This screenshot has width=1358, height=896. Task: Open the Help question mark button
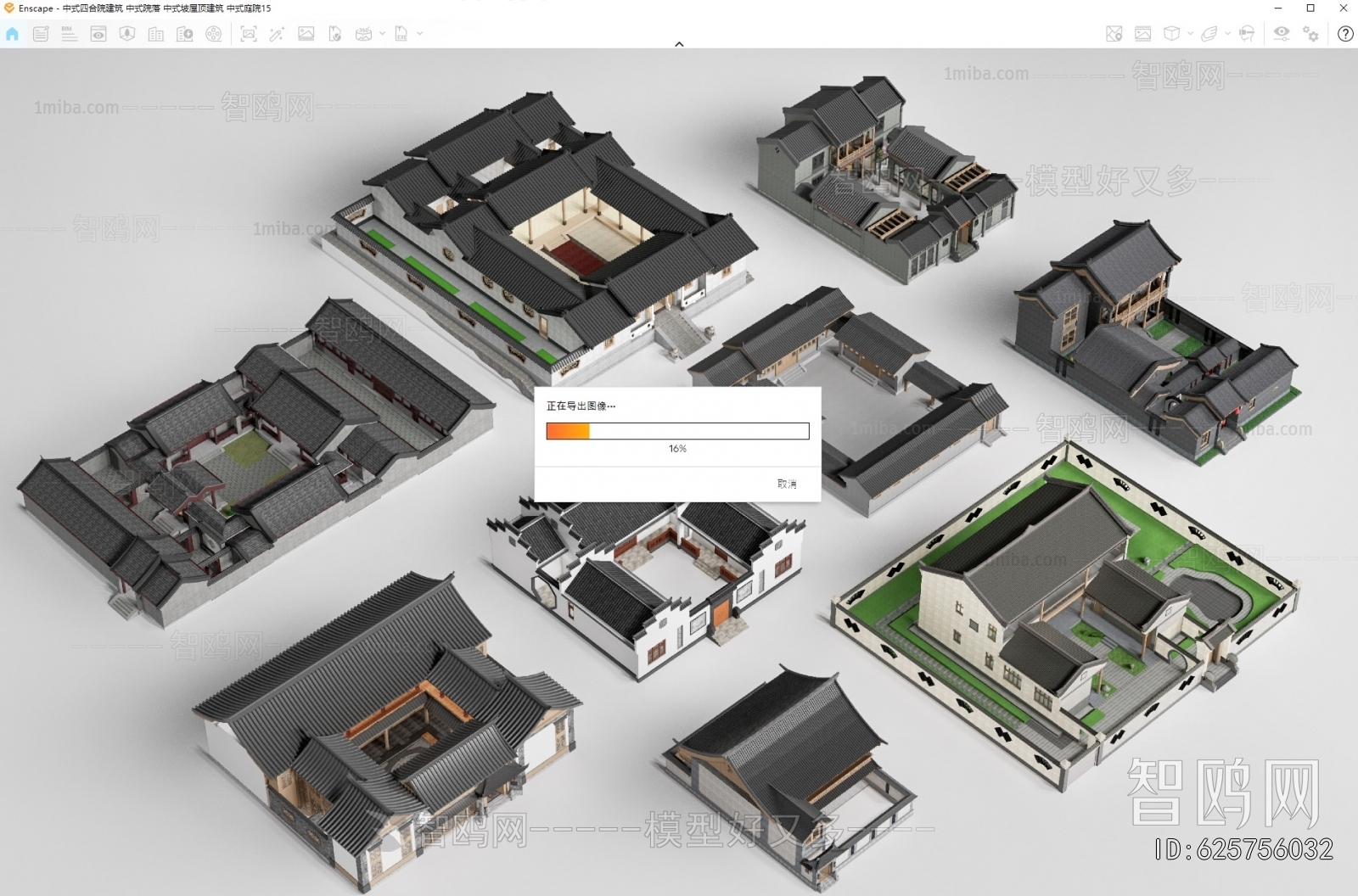pyautogui.click(x=1345, y=34)
